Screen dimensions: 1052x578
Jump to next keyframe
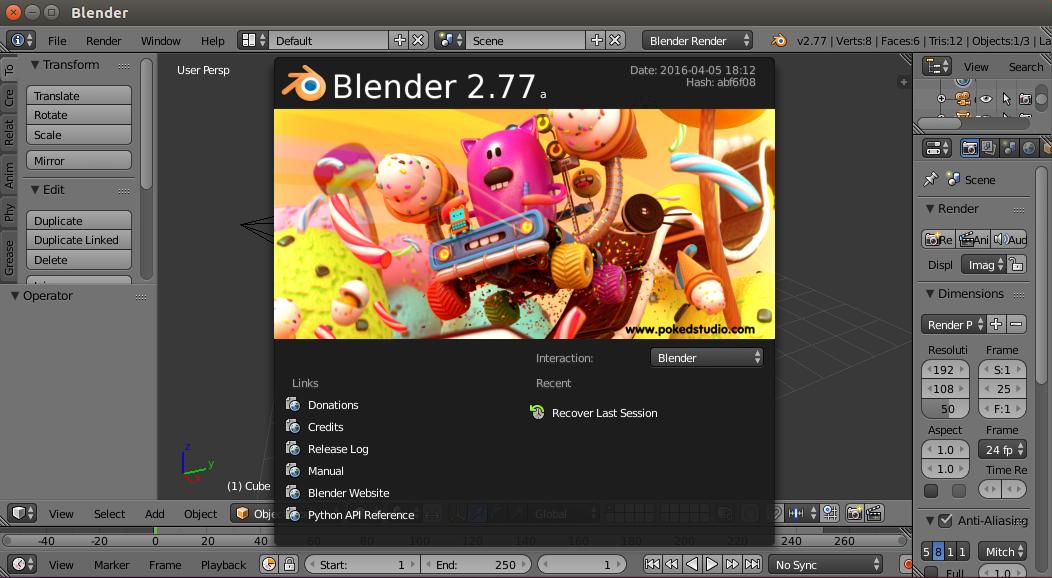732,565
